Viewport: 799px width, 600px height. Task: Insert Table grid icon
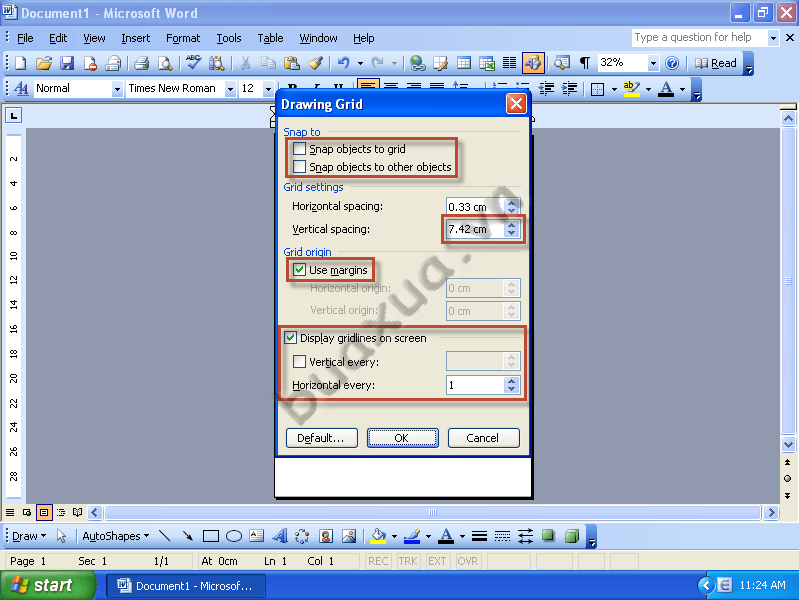pos(464,63)
